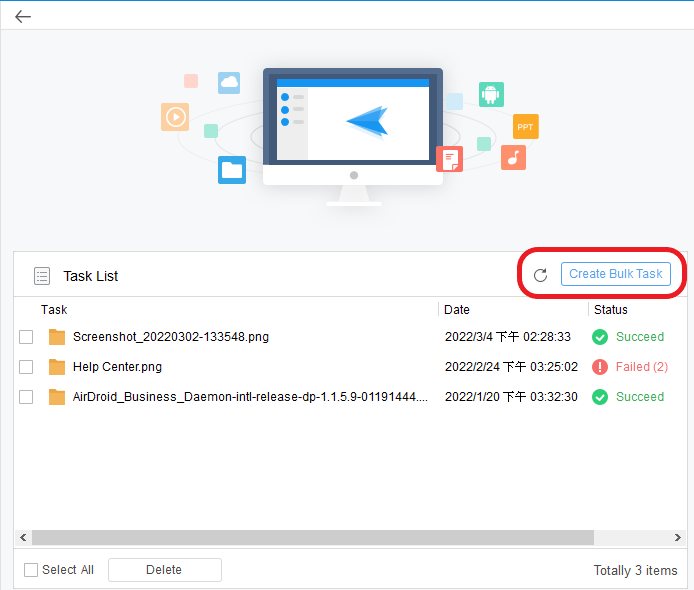Click folder icon for Screenshot_20220302-133548.png
This screenshot has width=694, height=590.
(x=57, y=337)
